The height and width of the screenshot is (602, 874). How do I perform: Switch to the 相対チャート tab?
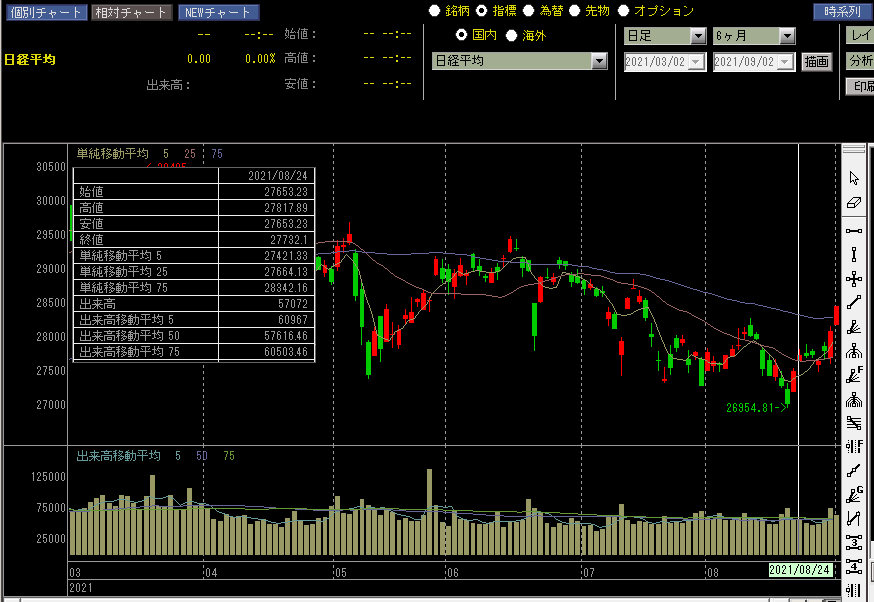pyautogui.click(x=131, y=13)
